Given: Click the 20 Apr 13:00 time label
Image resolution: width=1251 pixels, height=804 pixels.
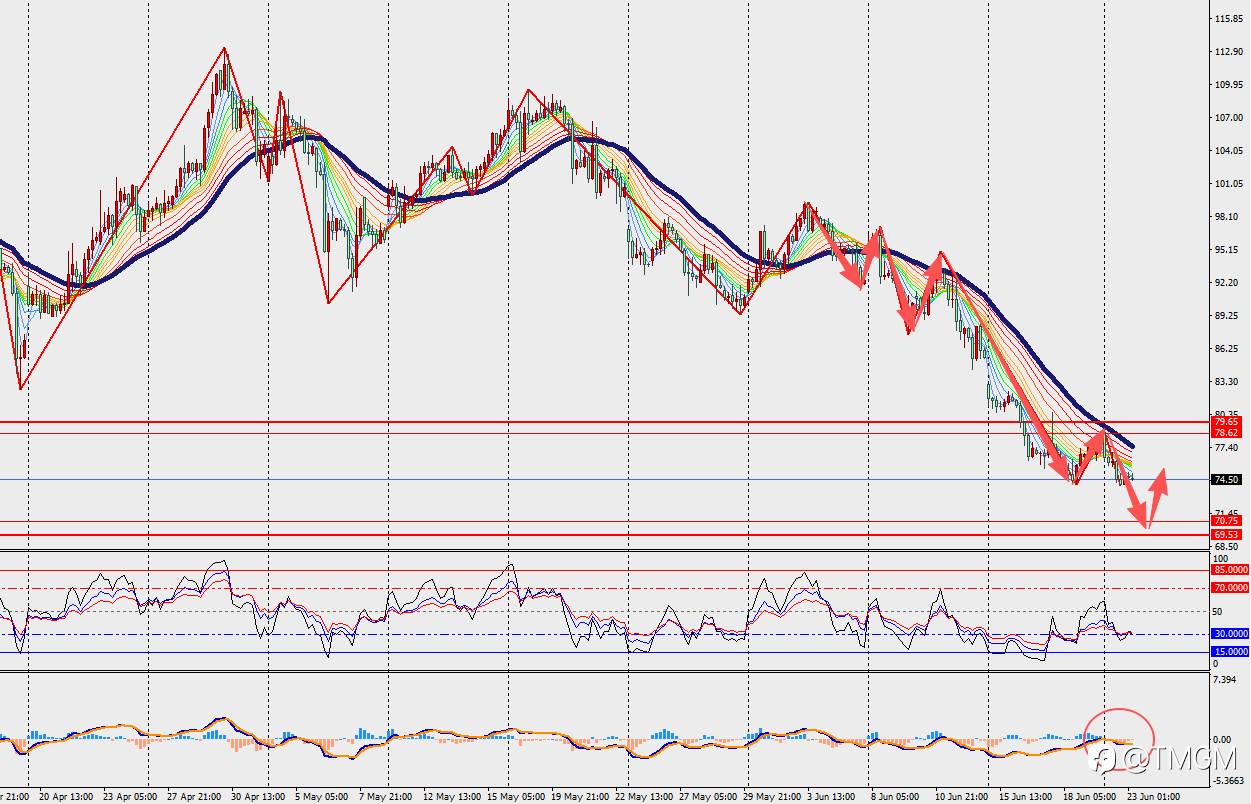Looking at the screenshot, I should coord(65,797).
